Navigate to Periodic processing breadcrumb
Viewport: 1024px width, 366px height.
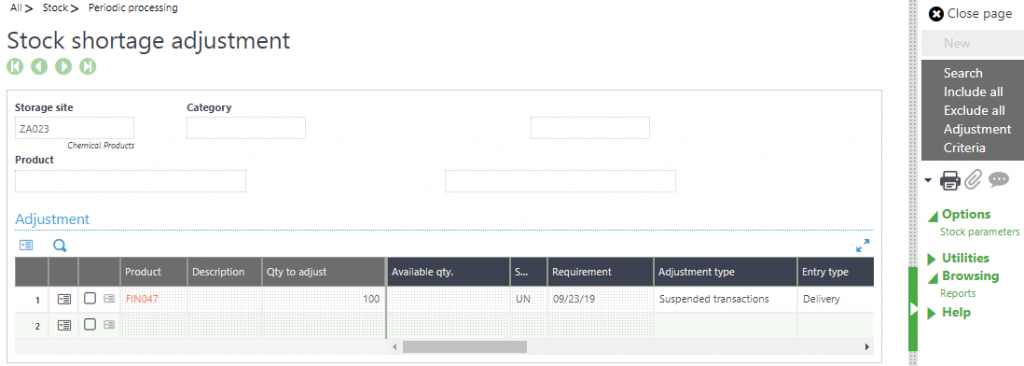click(x=133, y=8)
